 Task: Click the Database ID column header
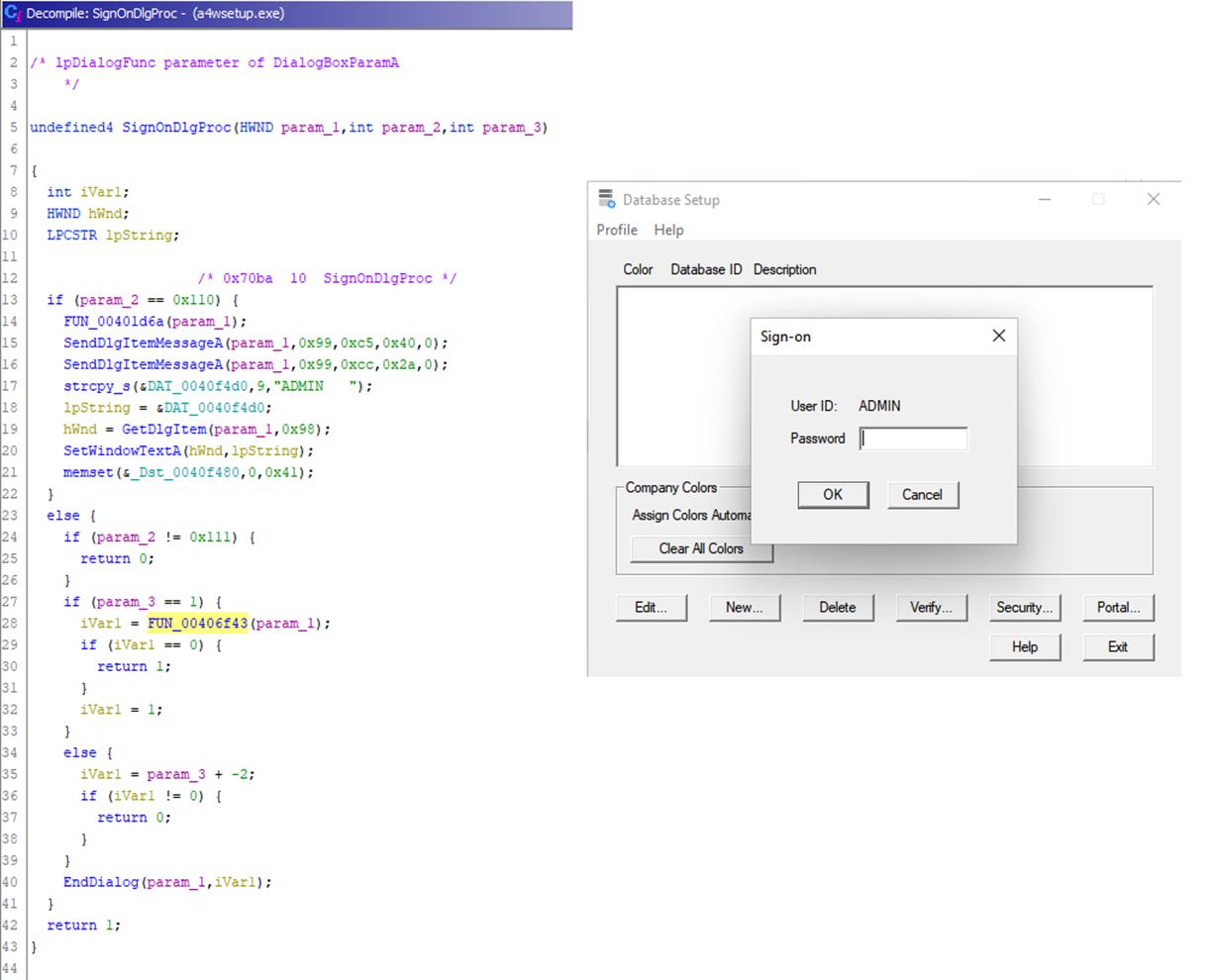pos(705,269)
